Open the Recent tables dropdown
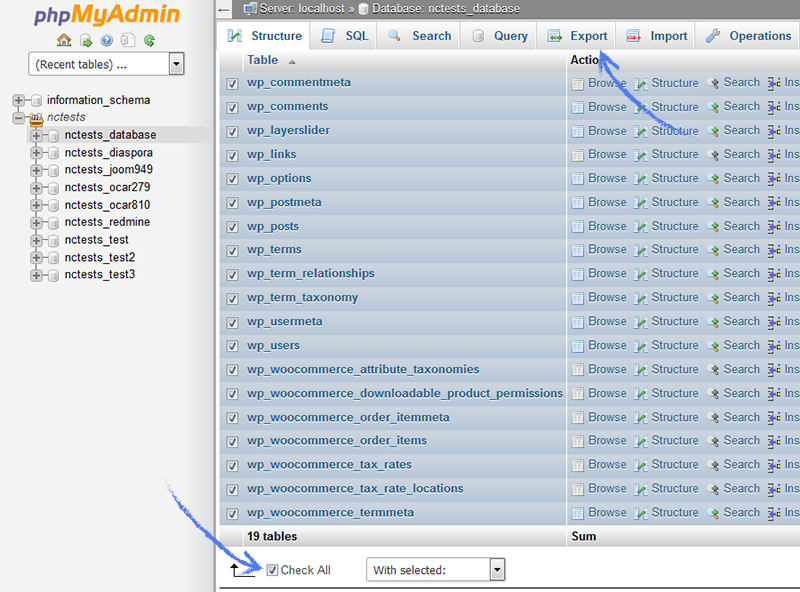Viewport: 800px width, 592px height. click(x=106, y=64)
